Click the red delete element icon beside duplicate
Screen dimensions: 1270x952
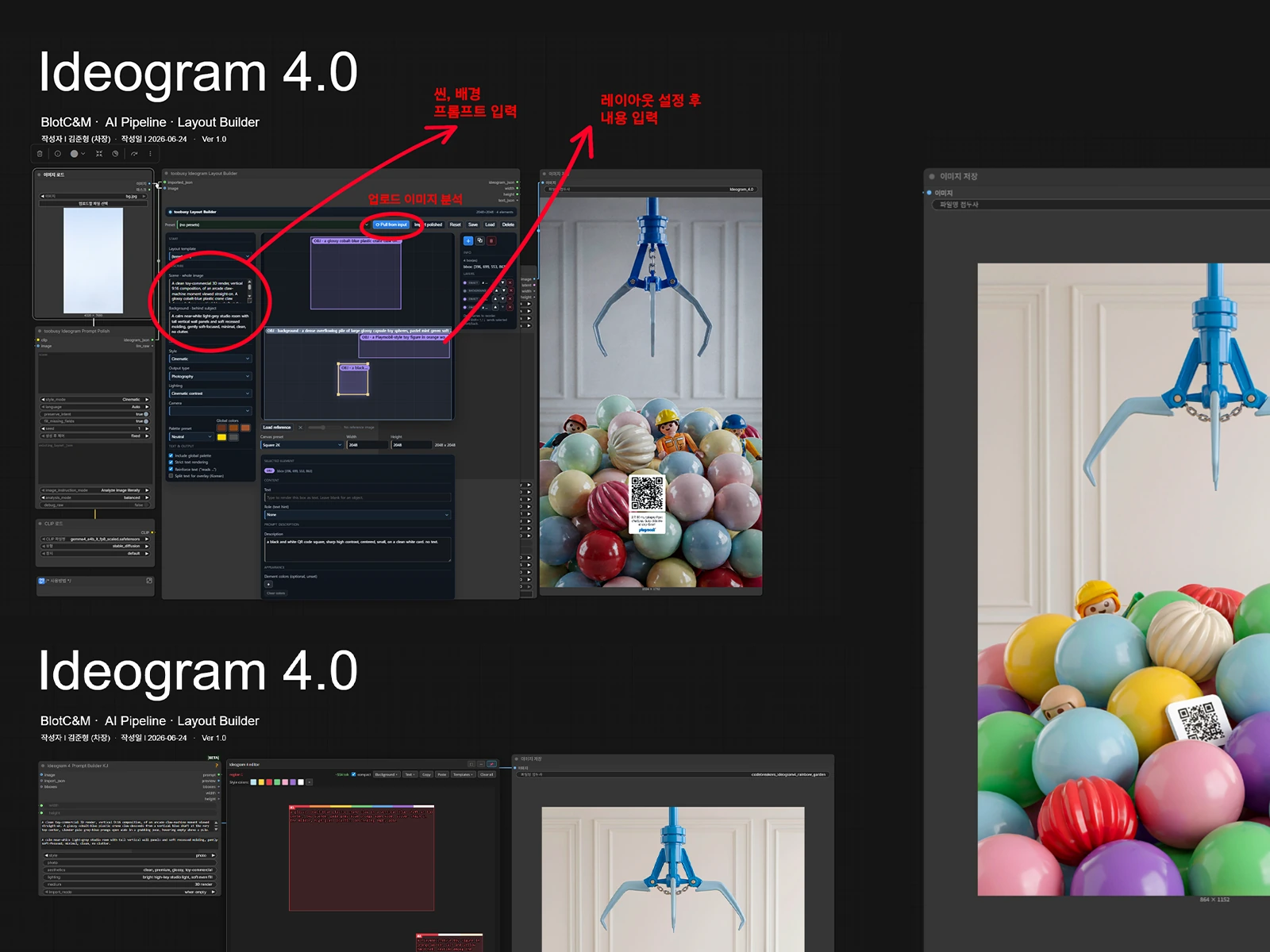click(x=491, y=240)
